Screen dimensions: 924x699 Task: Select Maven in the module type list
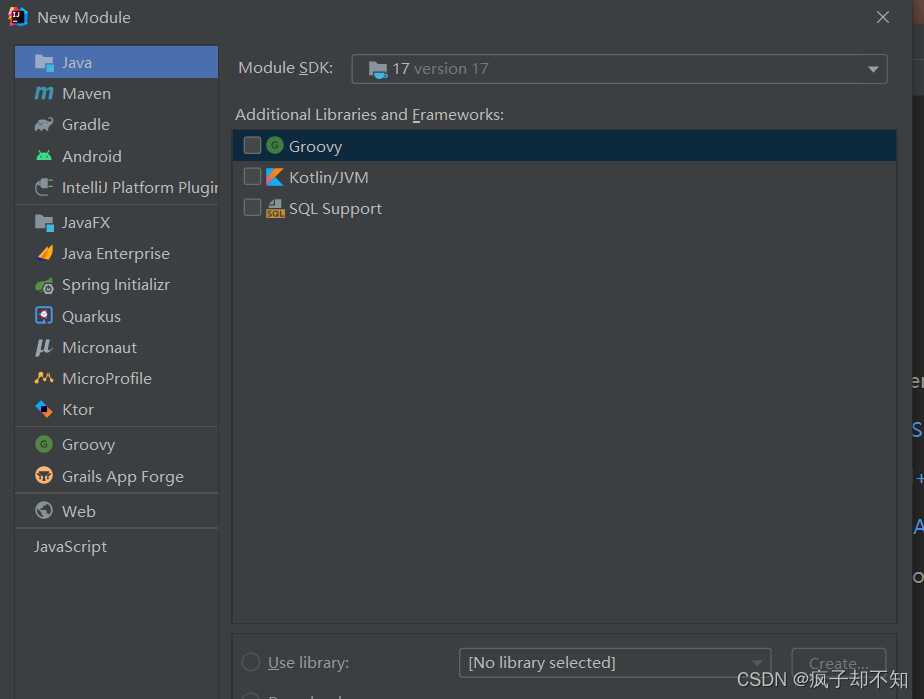pos(116,94)
